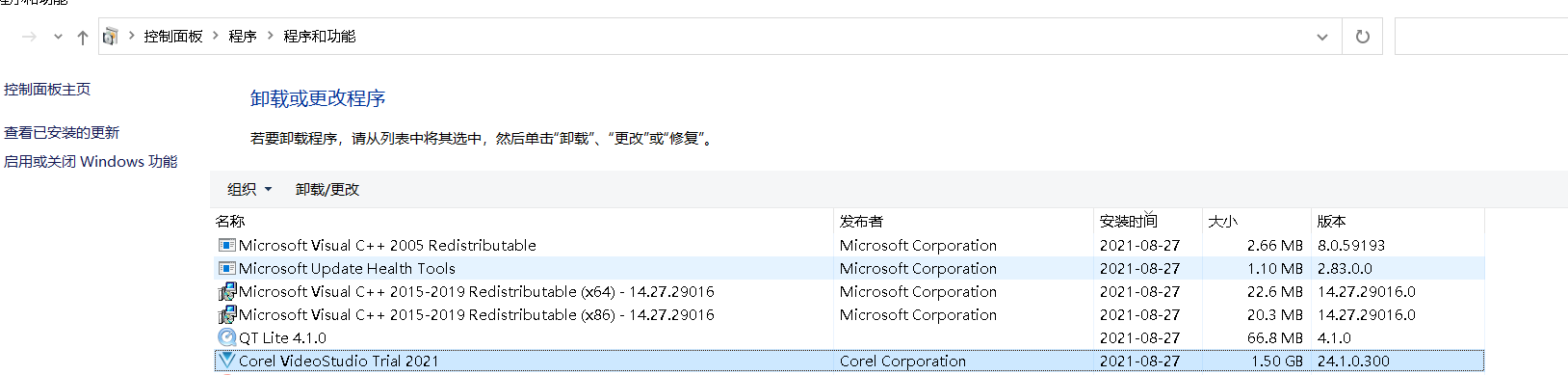Select Microsoft Visual C++ 2005 Redistributable row
The height and width of the screenshot is (375, 1568).
849,246
